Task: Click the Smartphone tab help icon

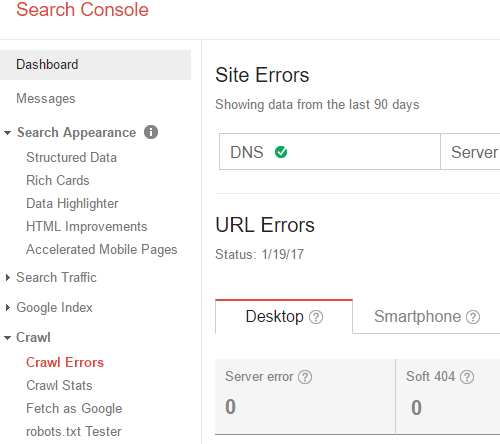Action: (473, 317)
